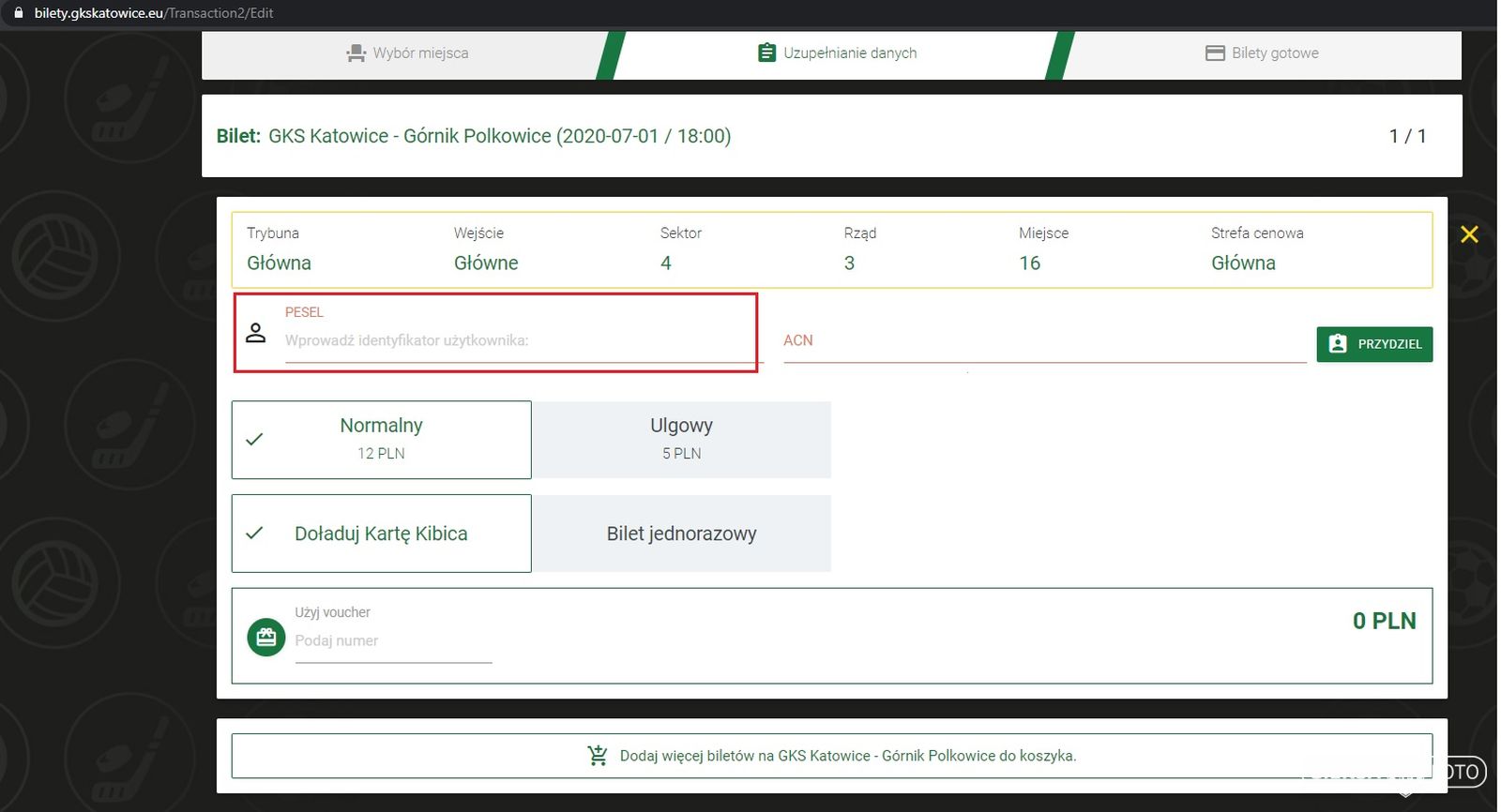Click the seat icon in Wybór miejsca step
This screenshot has height=812, width=1501.
[356, 53]
